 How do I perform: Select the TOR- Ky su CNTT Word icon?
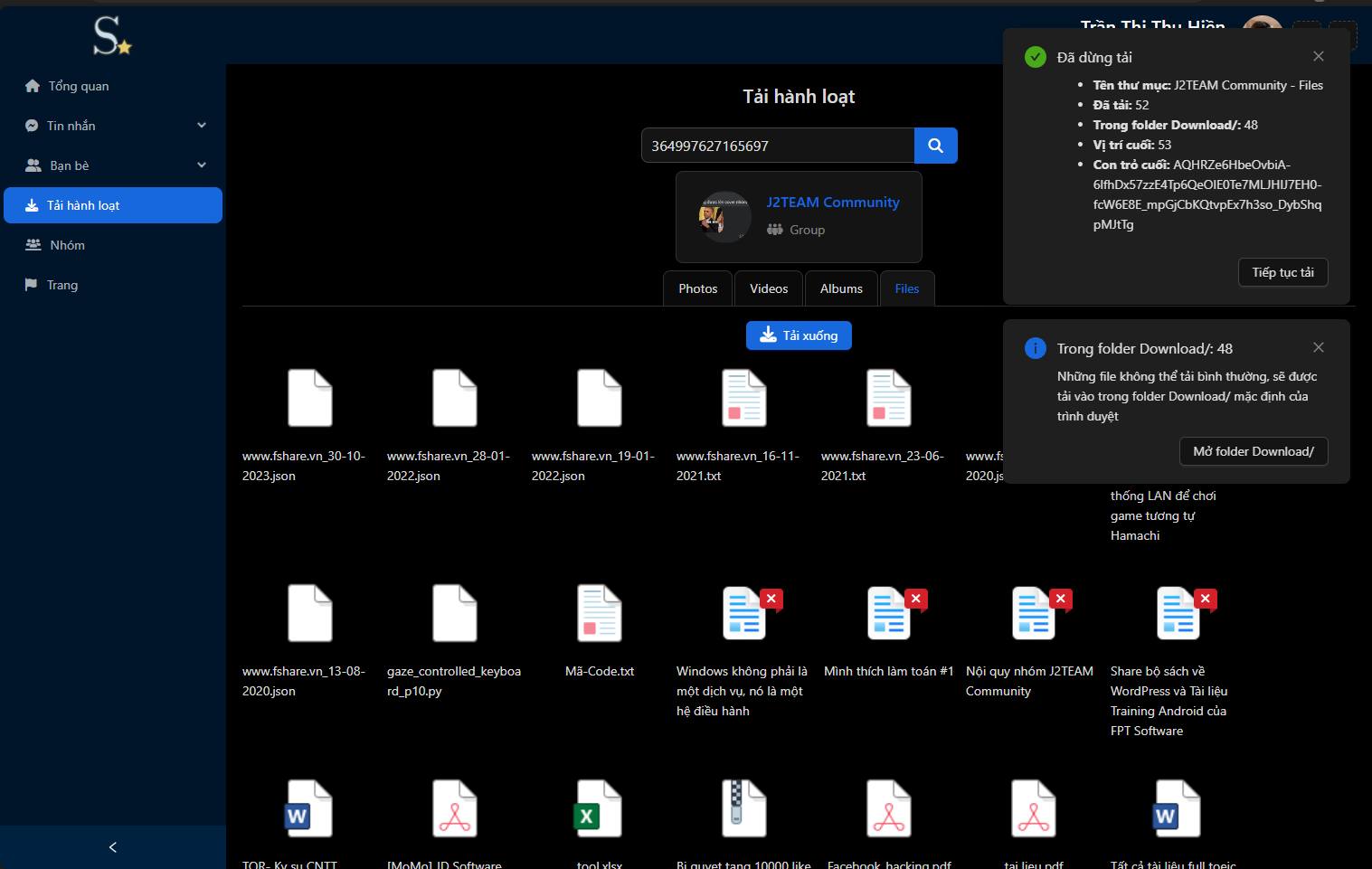pyautogui.click(x=310, y=808)
